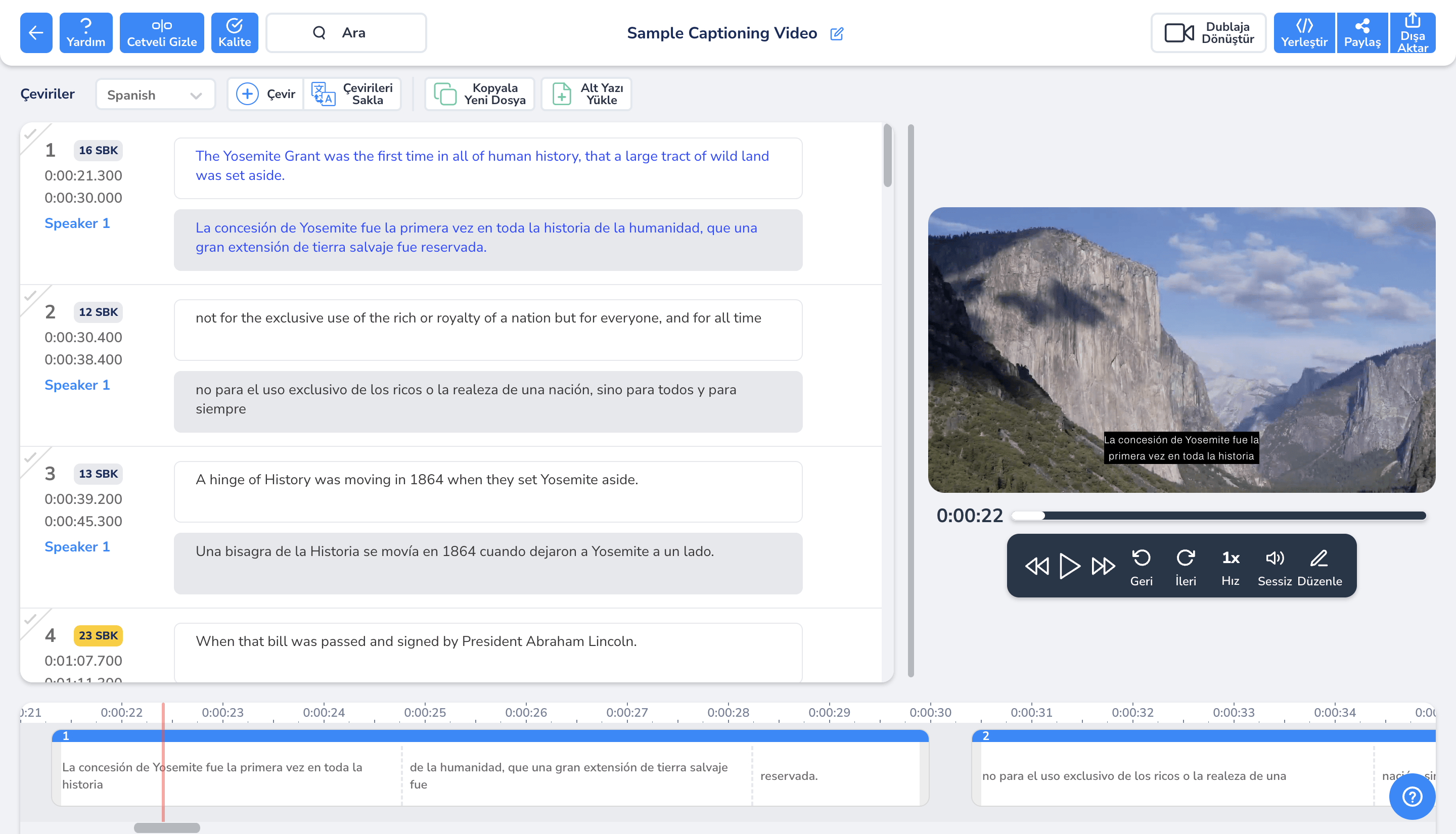The height and width of the screenshot is (834, 1456).
Task: Click the Dublaja Dönüştür button
Action: click(x=1208, y=33)
